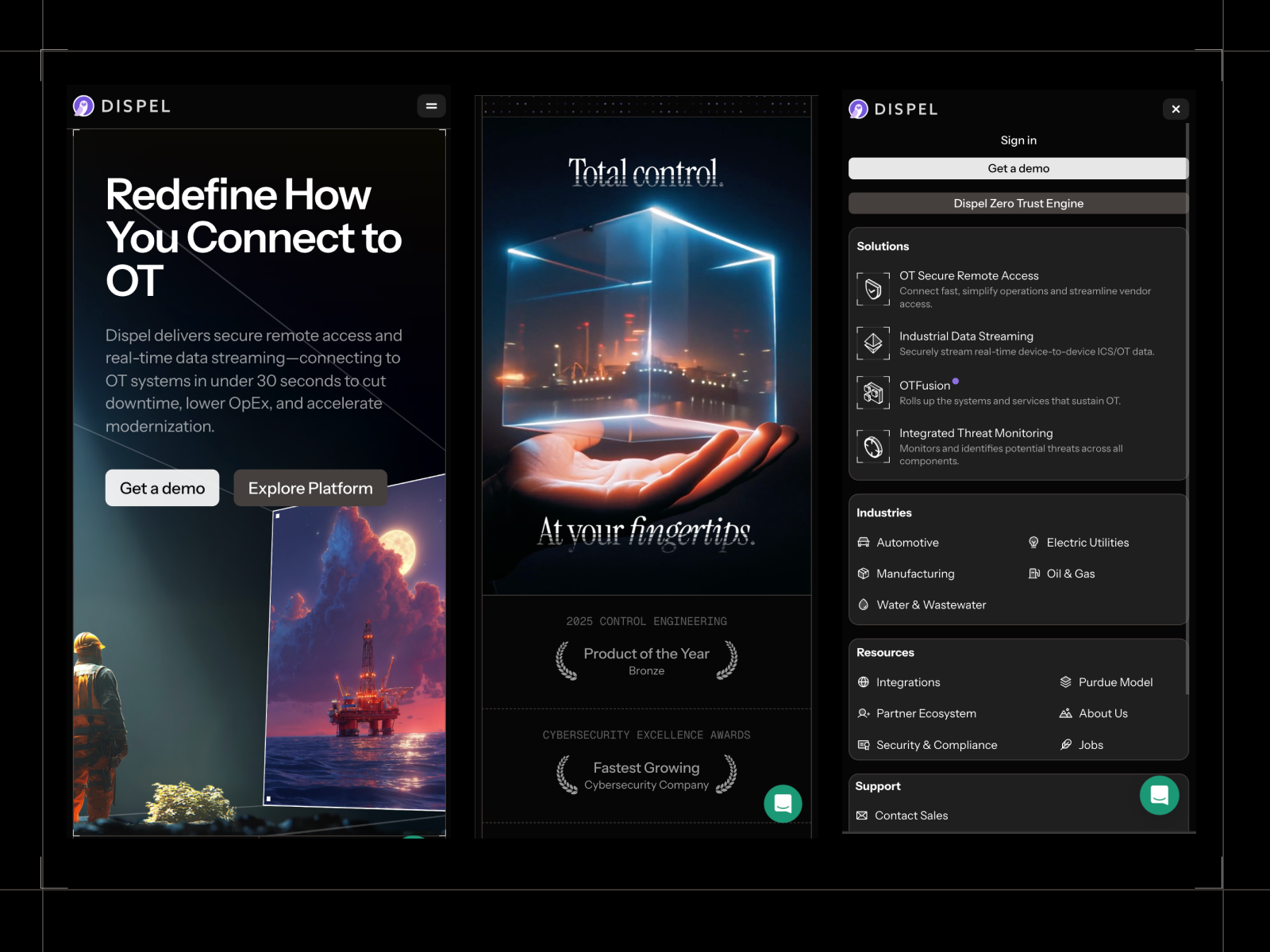Open Industrial Data Streaming menu item
1270x952 pixels.
pos(1018,343)
